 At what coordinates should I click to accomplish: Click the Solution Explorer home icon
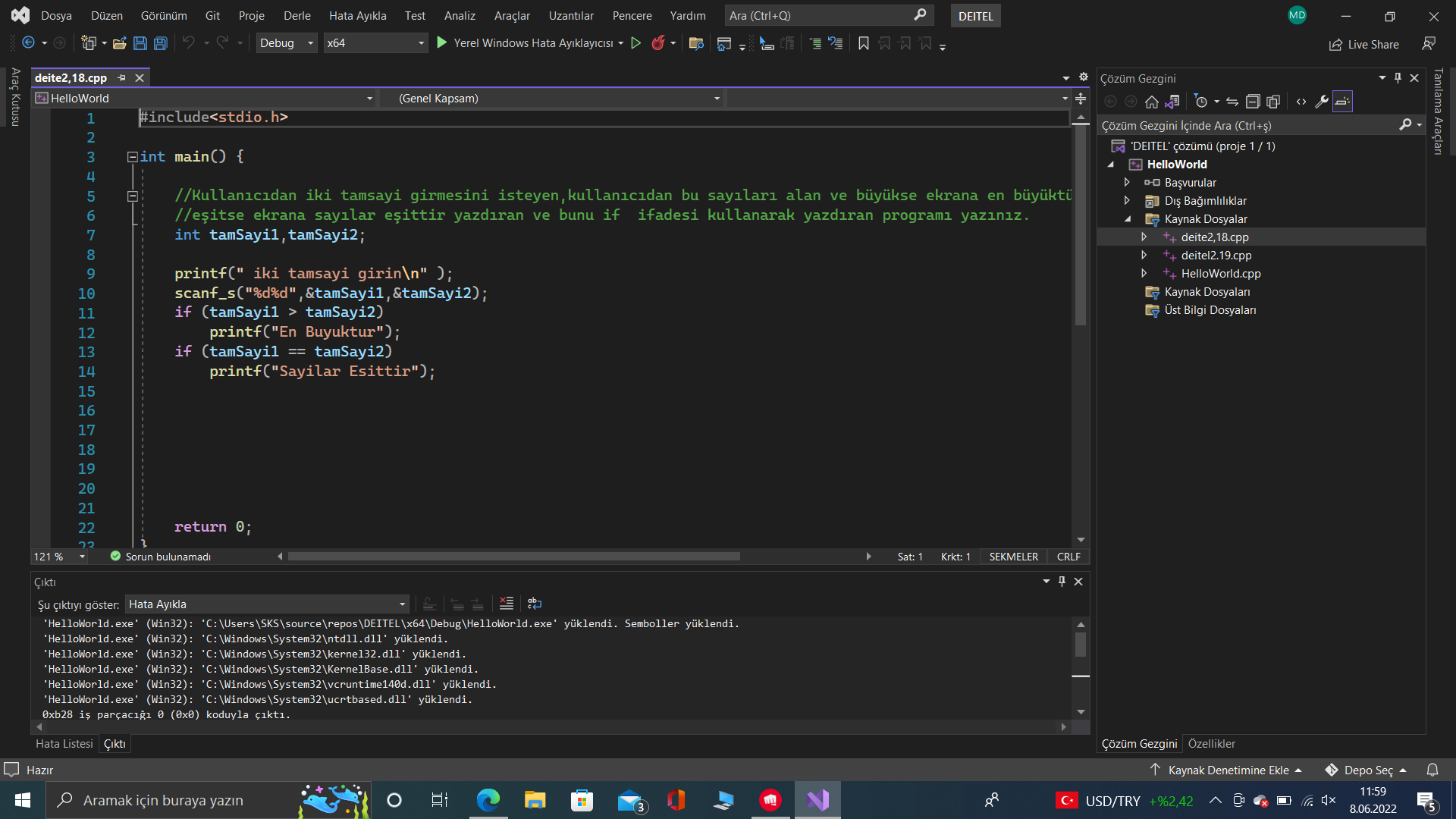click(x=1151, y=102)
